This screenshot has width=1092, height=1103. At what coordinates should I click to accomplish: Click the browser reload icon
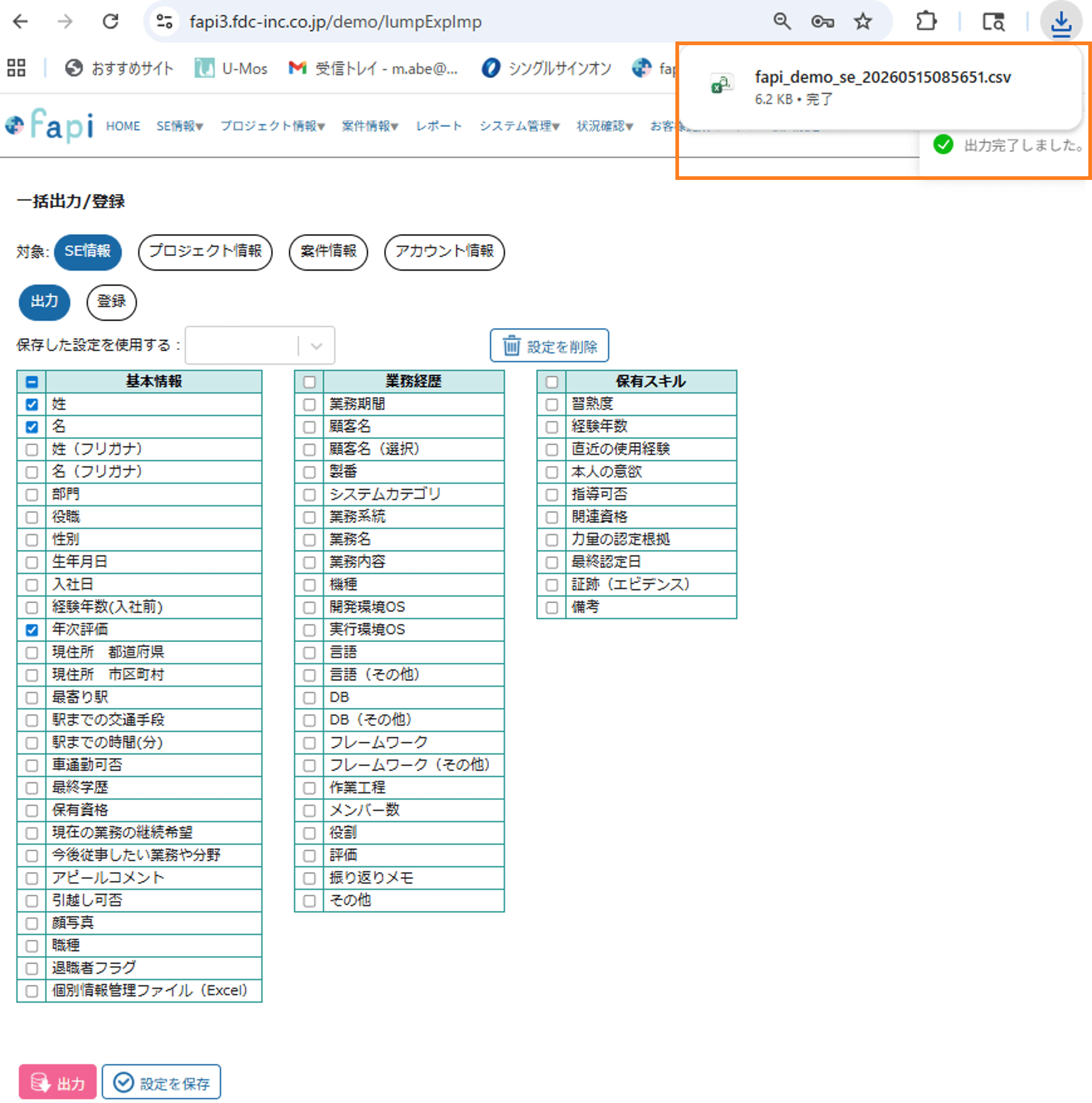coord(110,22)
